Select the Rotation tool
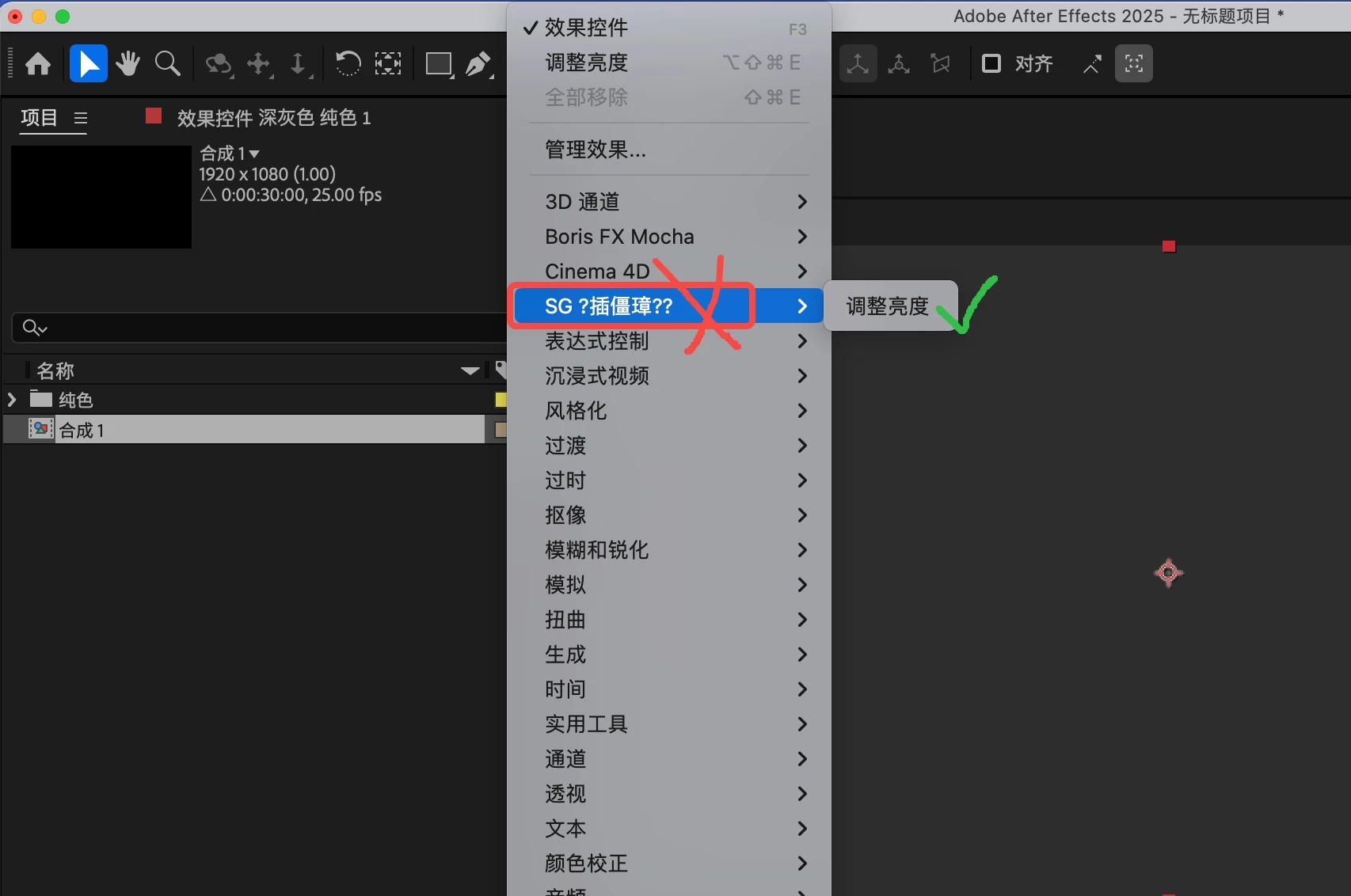Image resolution: width=1351 pixels, height=896 pixels. point(348,63)
